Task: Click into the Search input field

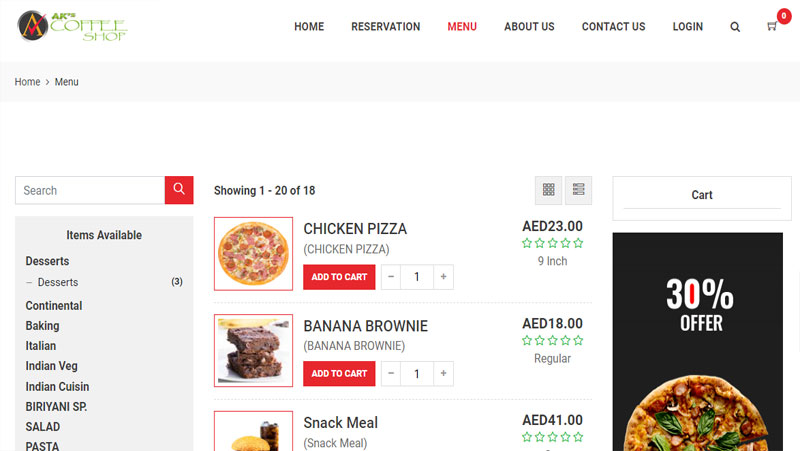Action: tap(90, 190)
